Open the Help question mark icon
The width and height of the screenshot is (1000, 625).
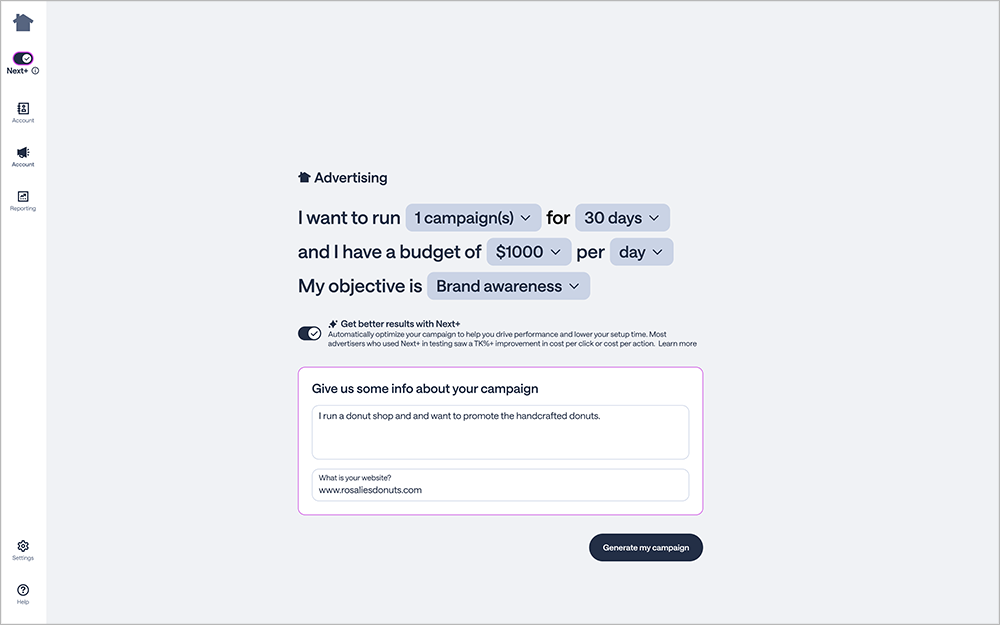point(23,590)
